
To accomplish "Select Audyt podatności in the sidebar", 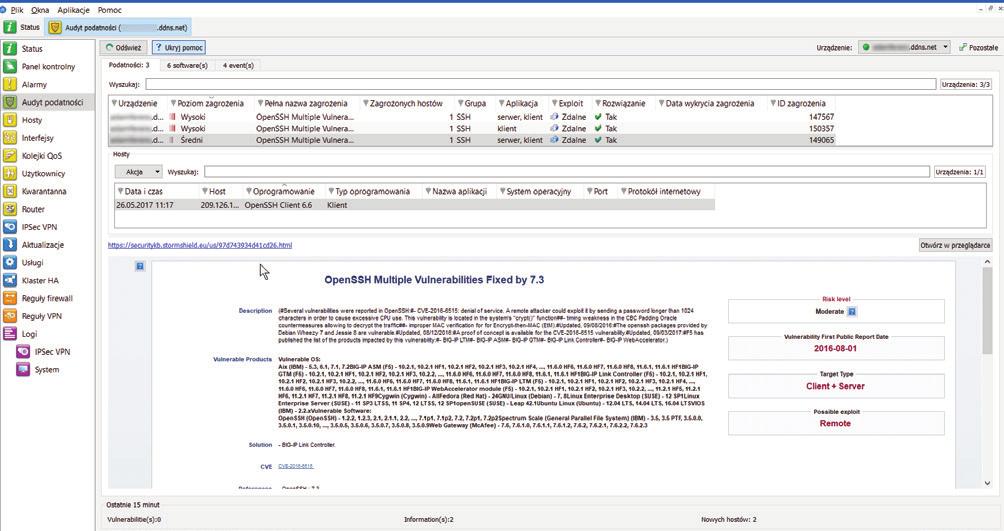I will [x=52, y=102].
